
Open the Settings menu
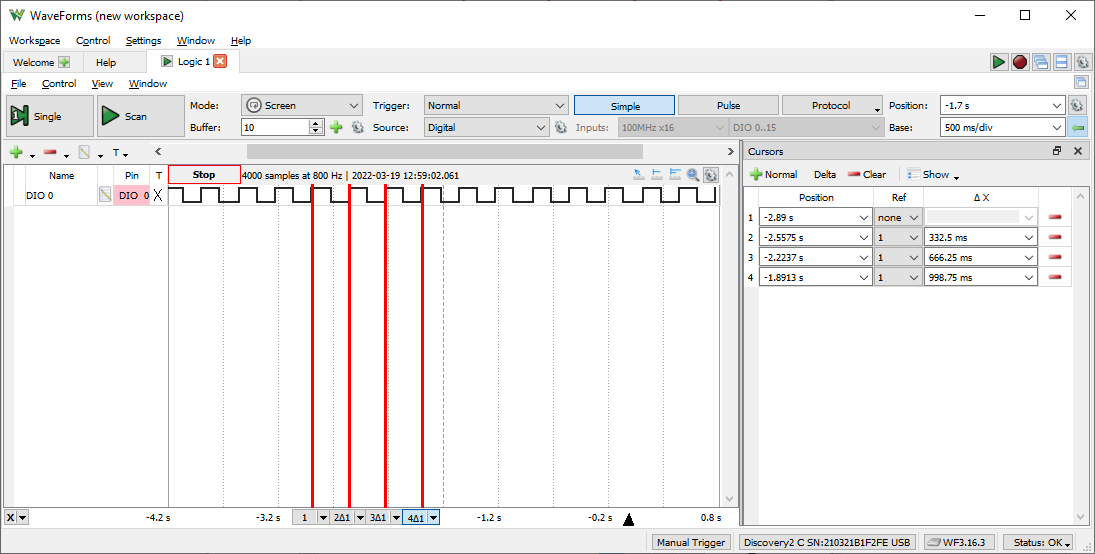[x=143, y=41]
